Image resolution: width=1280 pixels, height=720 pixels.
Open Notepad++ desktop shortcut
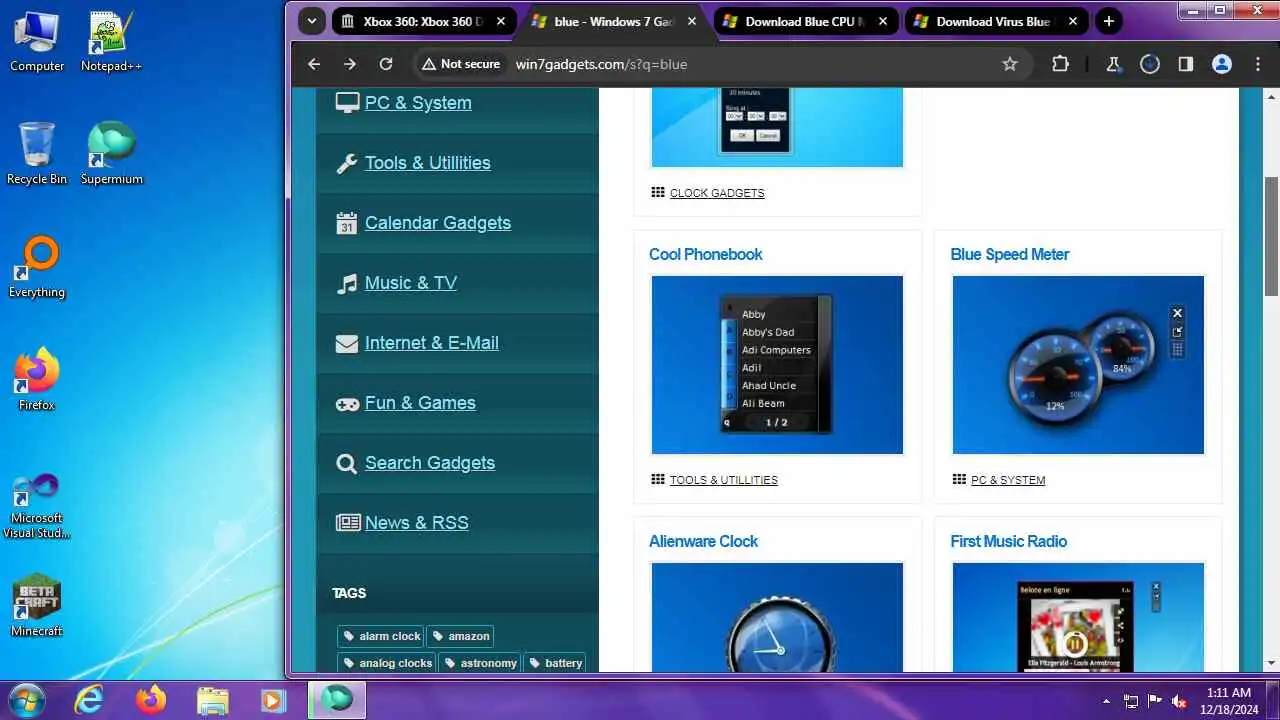[x=111, y=42]
